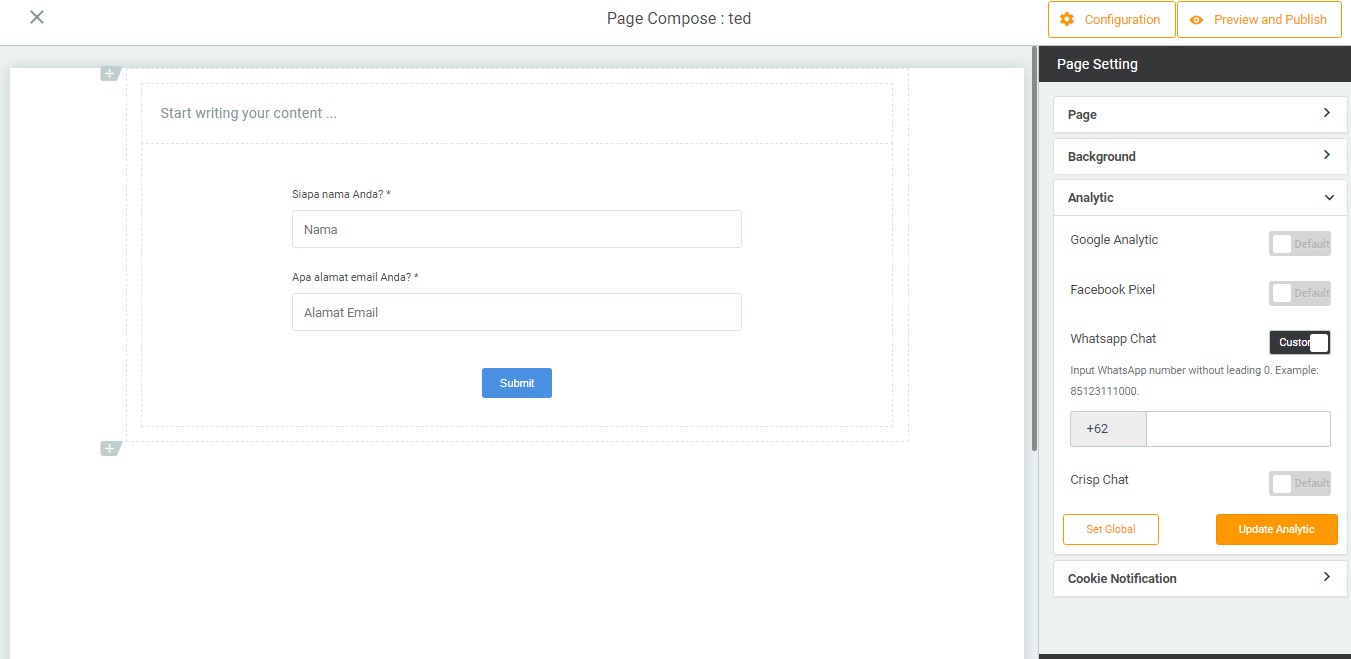Click the Google Analytic label

(1114, 240)
